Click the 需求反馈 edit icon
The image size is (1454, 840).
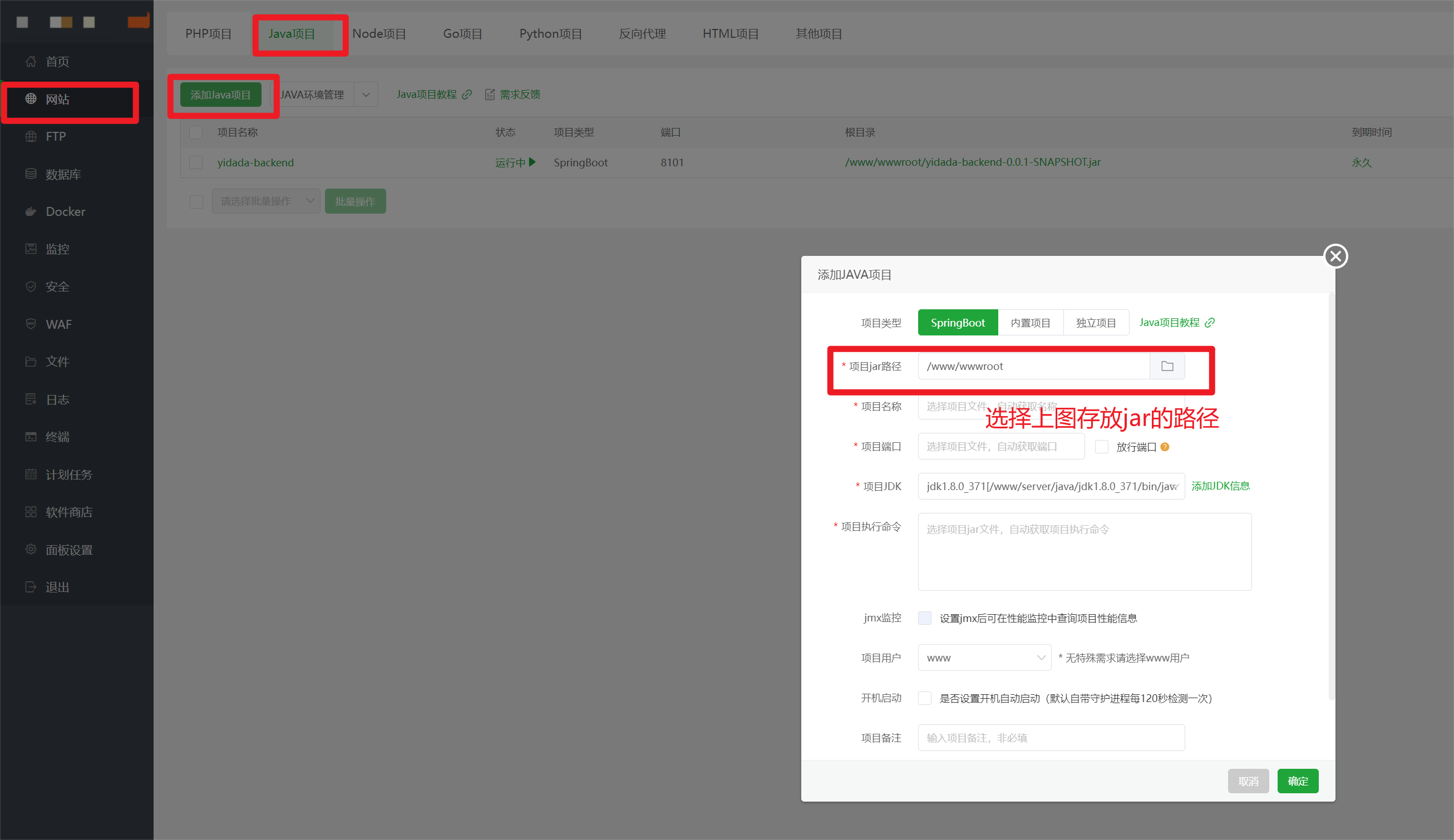490,95
